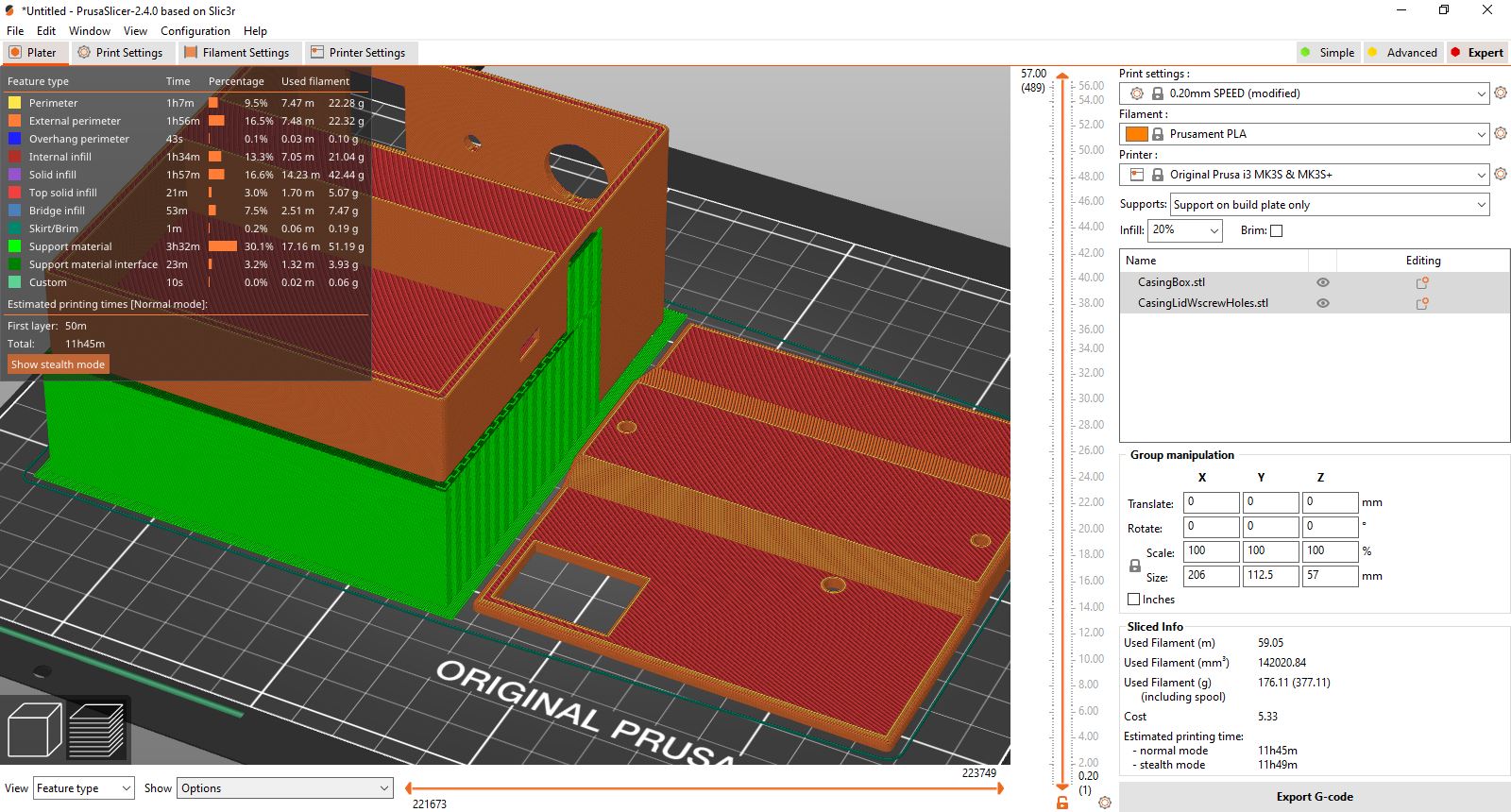
Task: Switch to 3D editor view cube icon
Action: (x=34, y=731)
